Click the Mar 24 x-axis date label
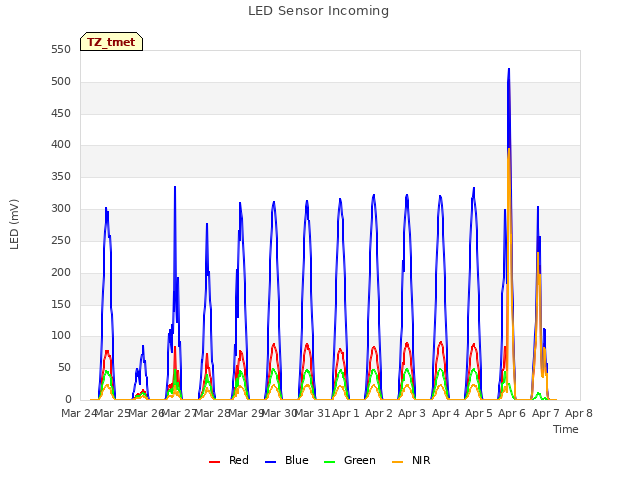 79,413
